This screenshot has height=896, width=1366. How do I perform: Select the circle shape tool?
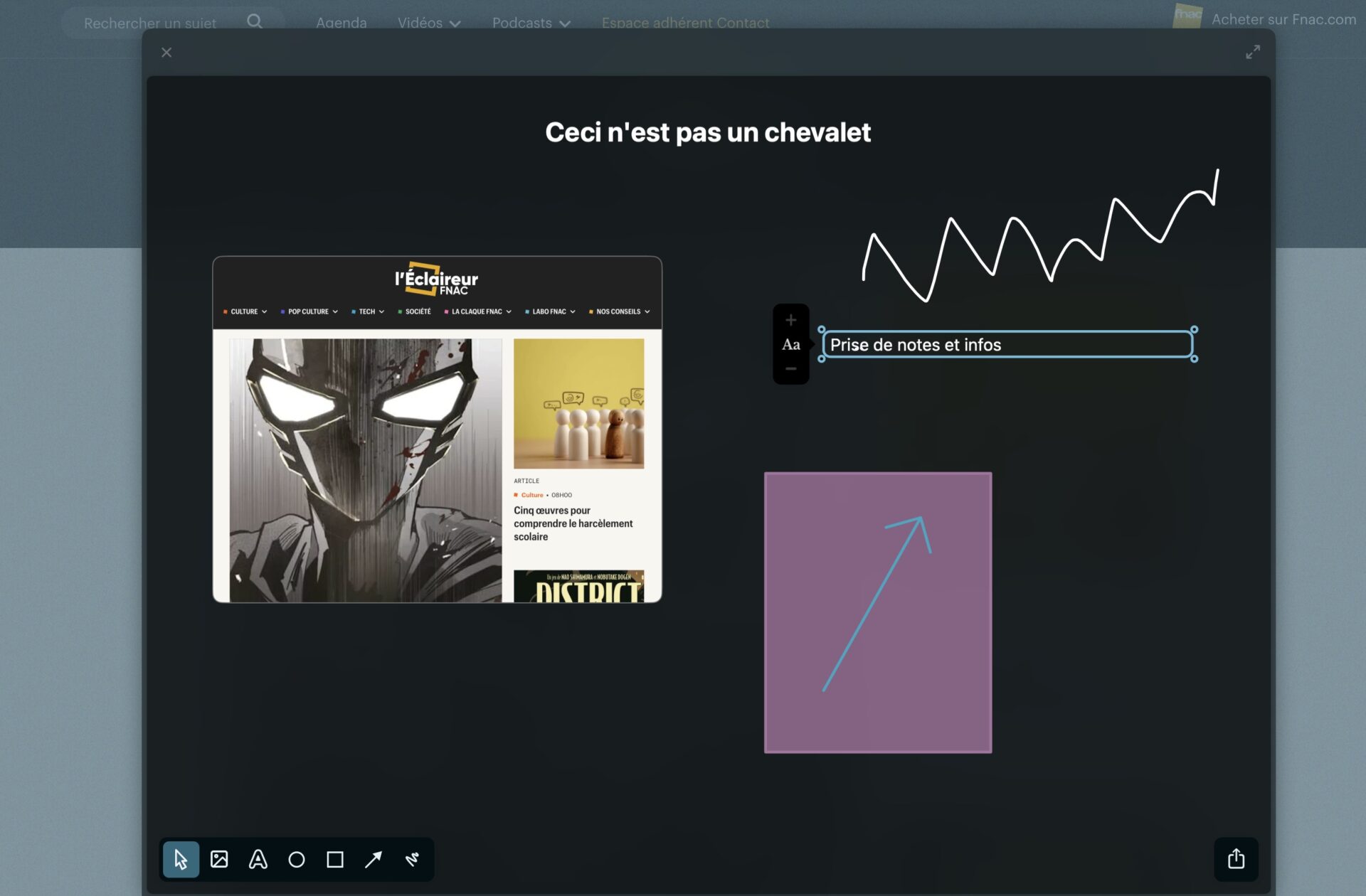pos(297,860)
